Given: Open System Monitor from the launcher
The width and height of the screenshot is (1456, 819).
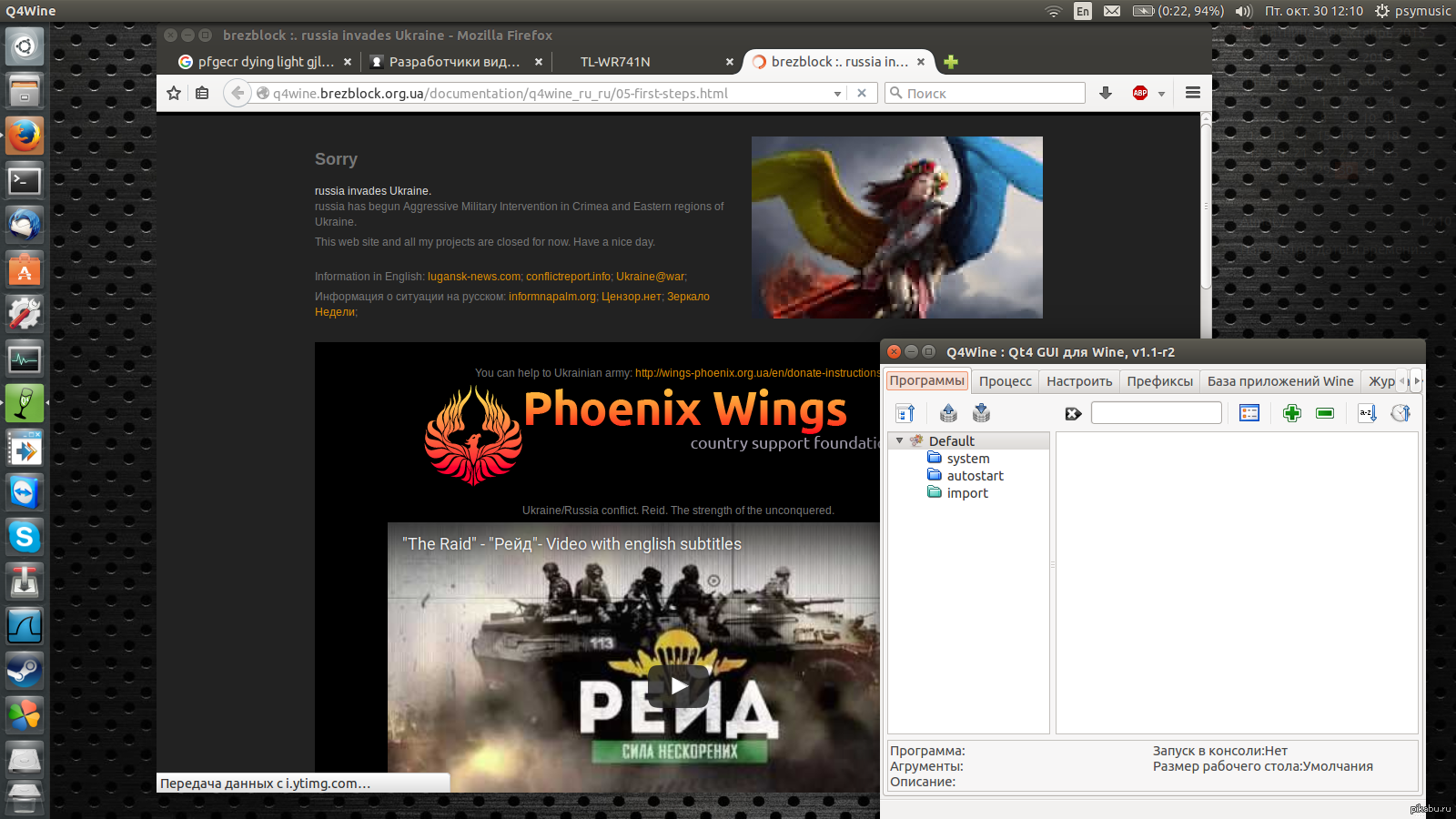Looking at the screenshot, I should click(25, 359).
